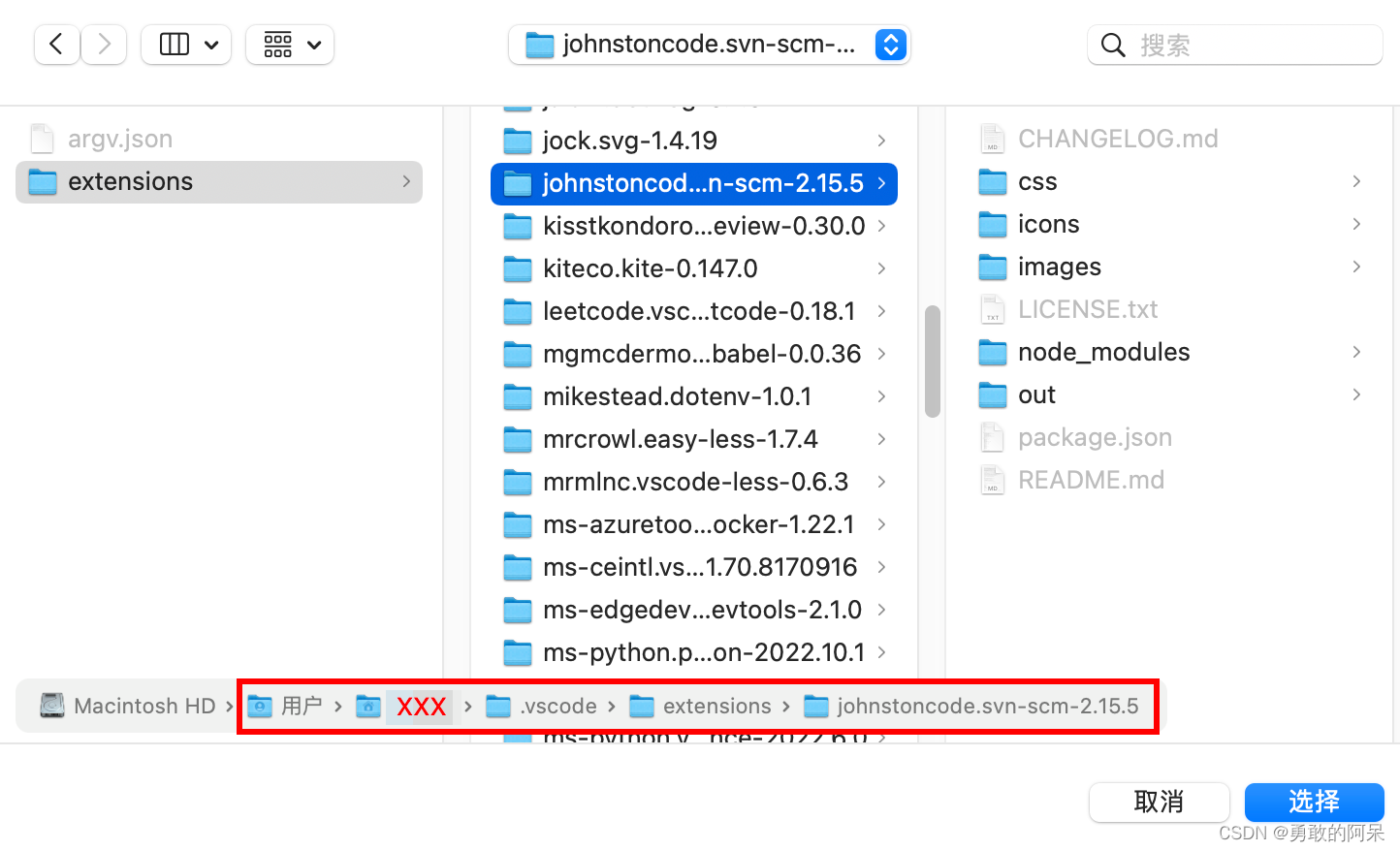Screen dimensions: 1400x851
Task: Click .vscode in the path bar
Action: 541,706
